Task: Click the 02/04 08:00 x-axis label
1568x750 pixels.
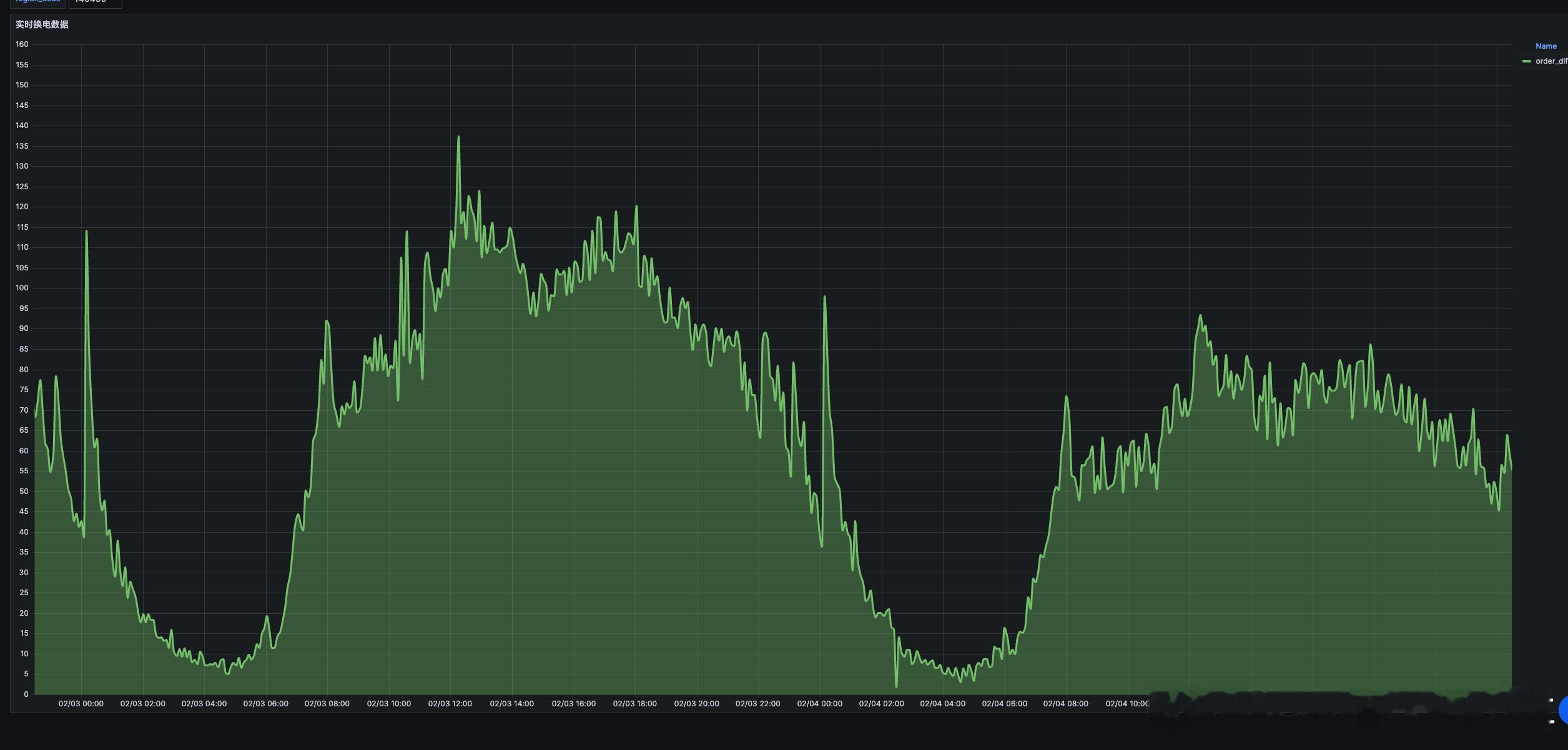Action: [x=1065, y=704]
